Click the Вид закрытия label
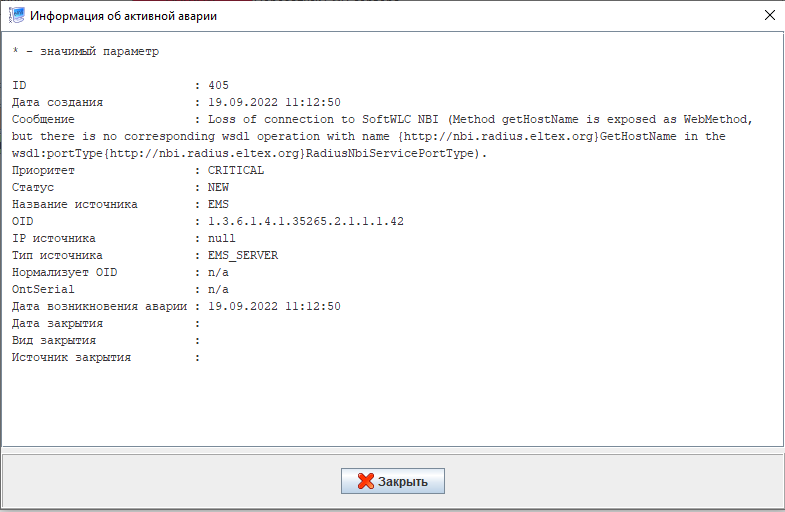785x512 pixels. (x=54, y=340)
